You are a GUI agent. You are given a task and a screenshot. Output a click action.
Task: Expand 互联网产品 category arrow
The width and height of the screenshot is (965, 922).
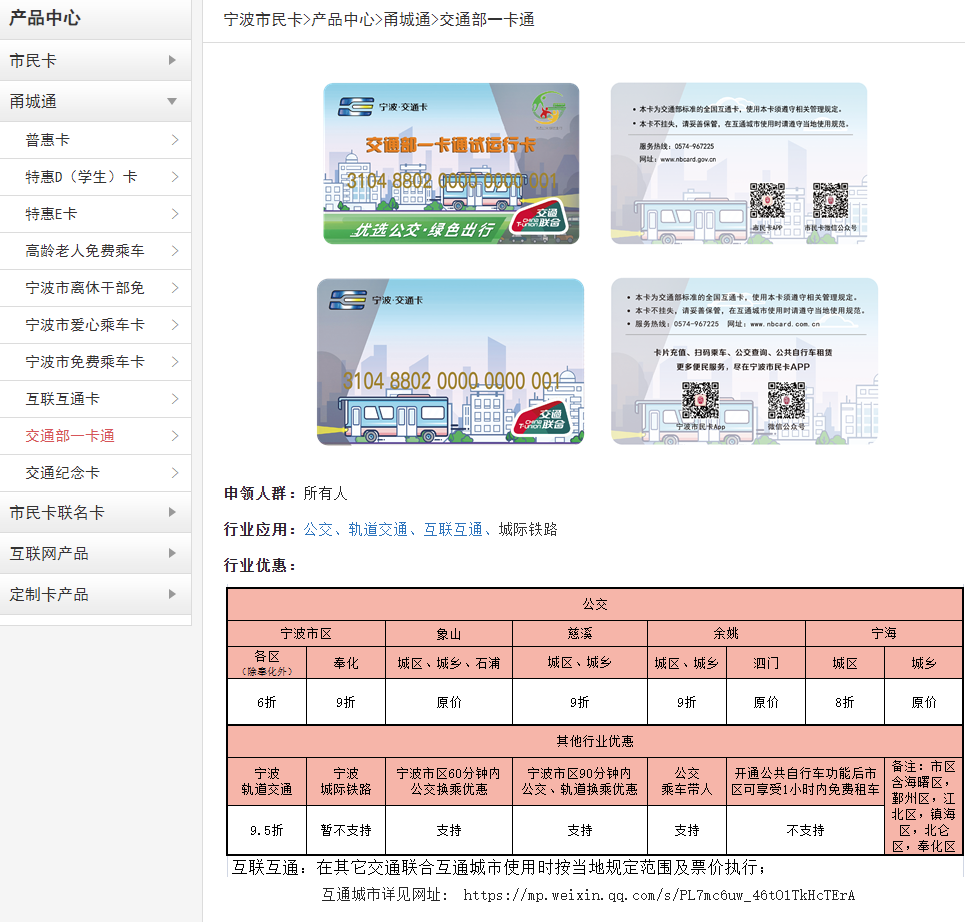click(x=172, y=553)
